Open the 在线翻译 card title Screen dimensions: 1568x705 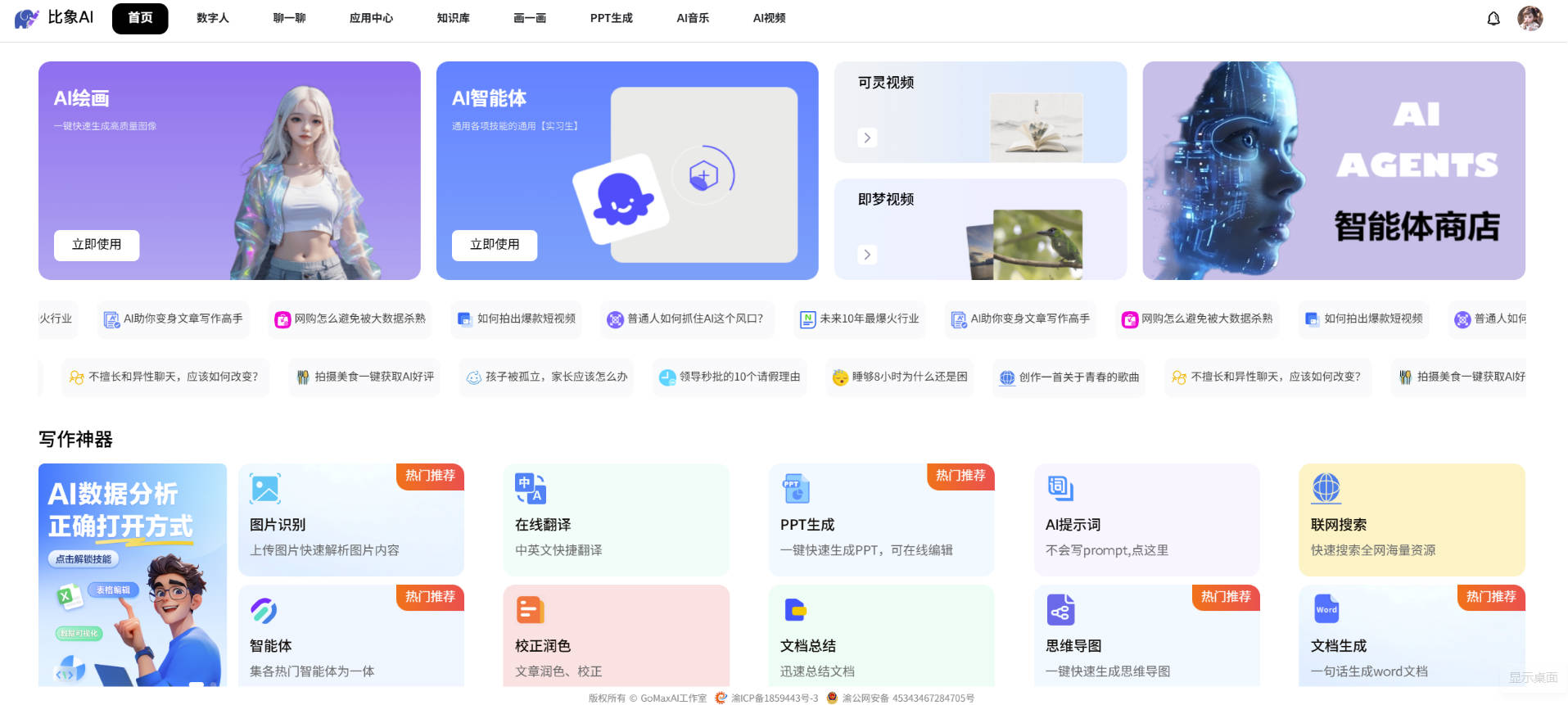pyautogui.click(x=543, y=525)
